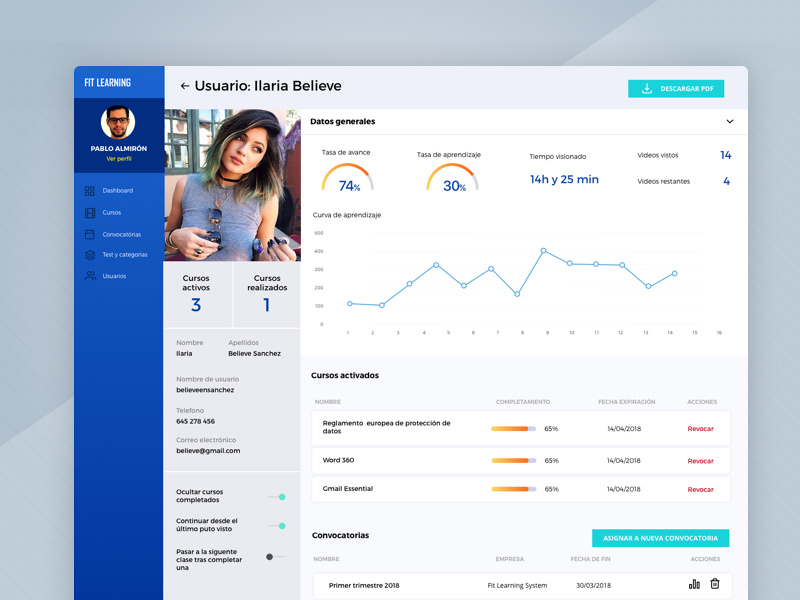The width and height of the screenshot is (800, 600).
Task: Click the Completamiento column header
Action: point(523,402)
